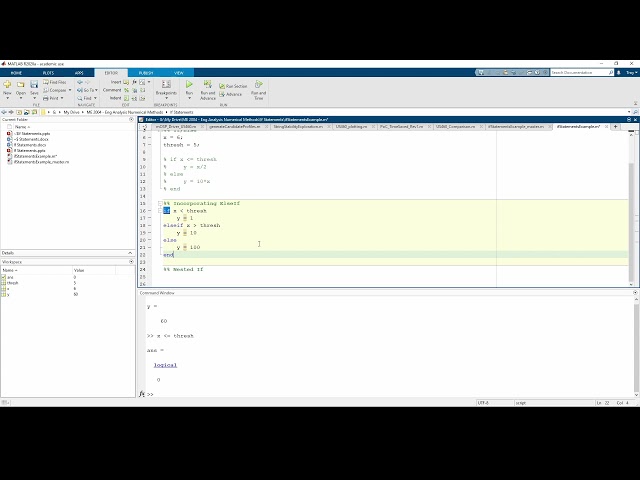
Task: Click the browse for folder icon
Action: tap(27, 112)
